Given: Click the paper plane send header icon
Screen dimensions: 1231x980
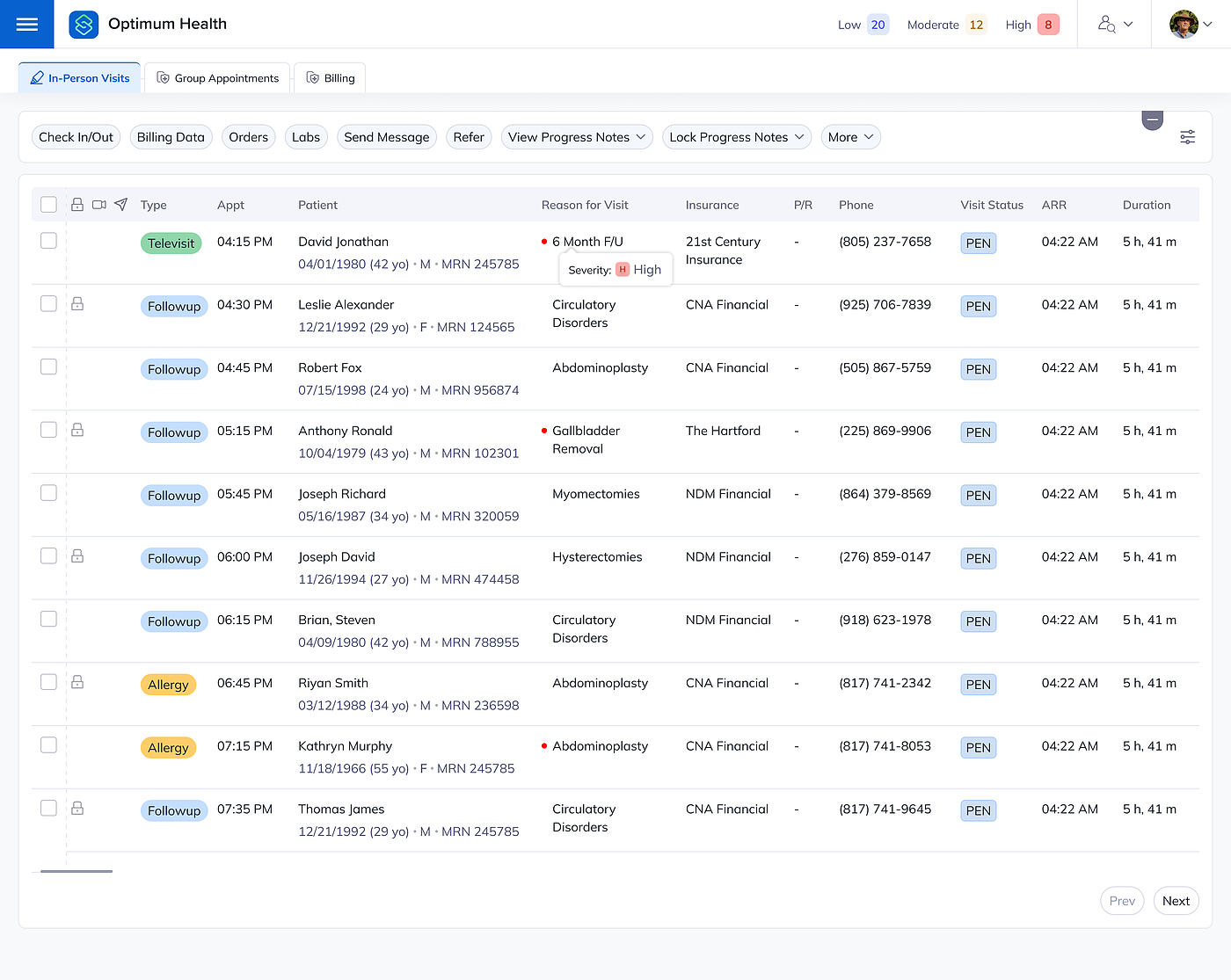Looking at the screenshot, I should click(121, 205).
